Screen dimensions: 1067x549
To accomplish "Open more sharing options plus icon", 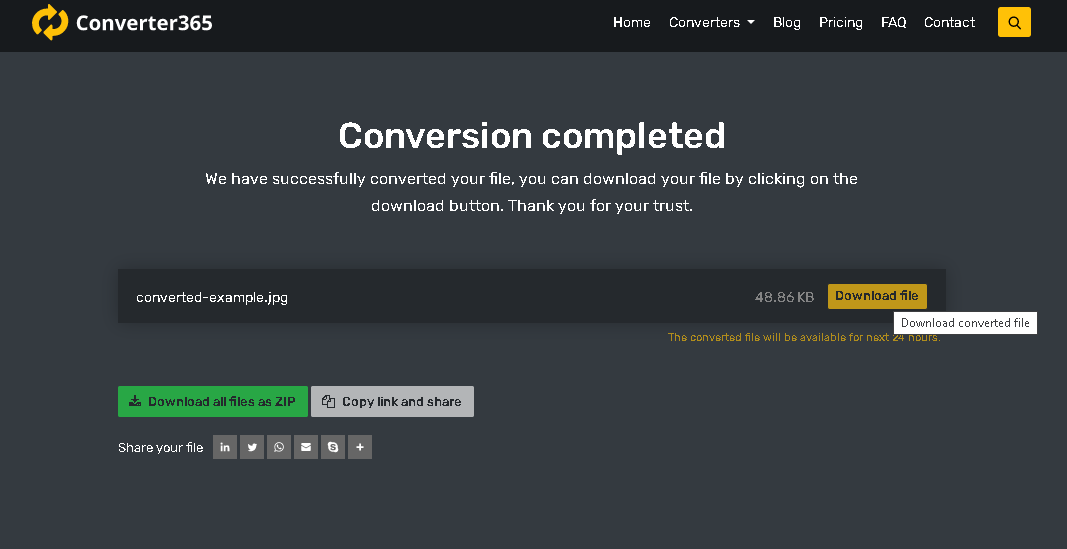I will [x=360, y=447].
